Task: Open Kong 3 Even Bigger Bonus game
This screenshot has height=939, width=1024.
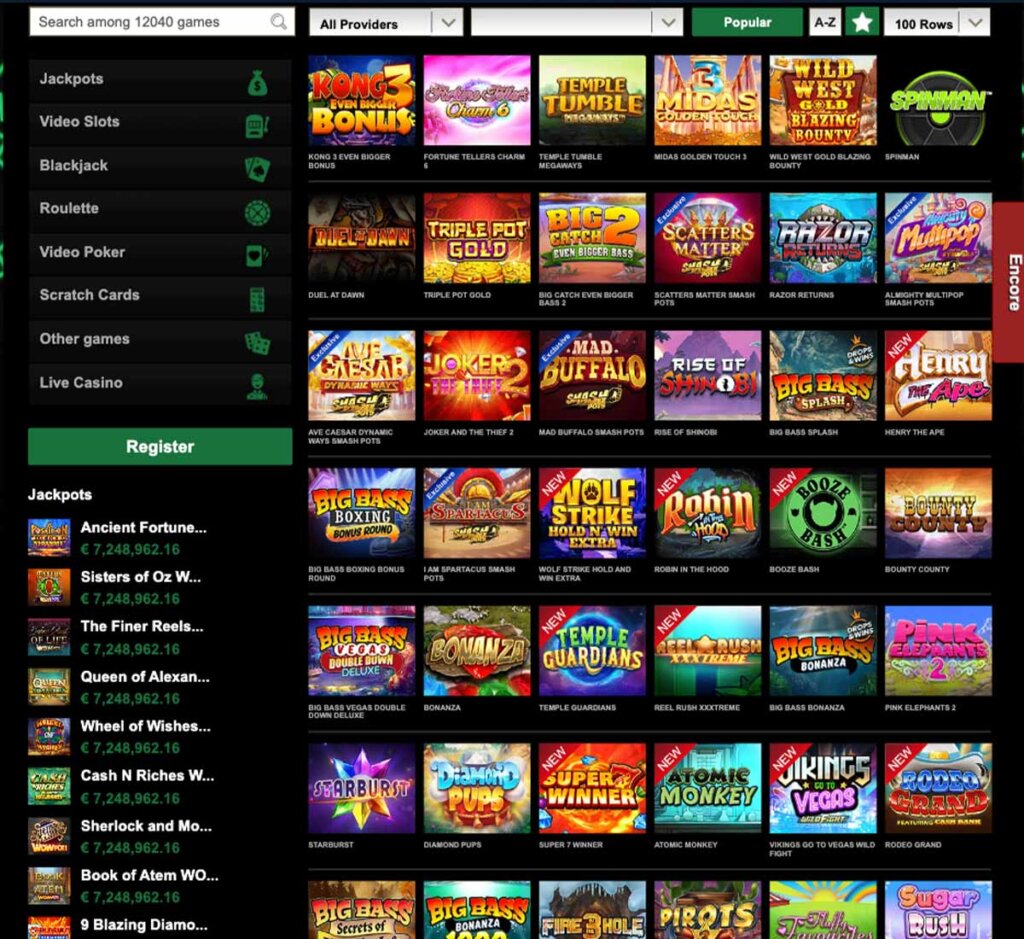Action: (x=362, y=101)
